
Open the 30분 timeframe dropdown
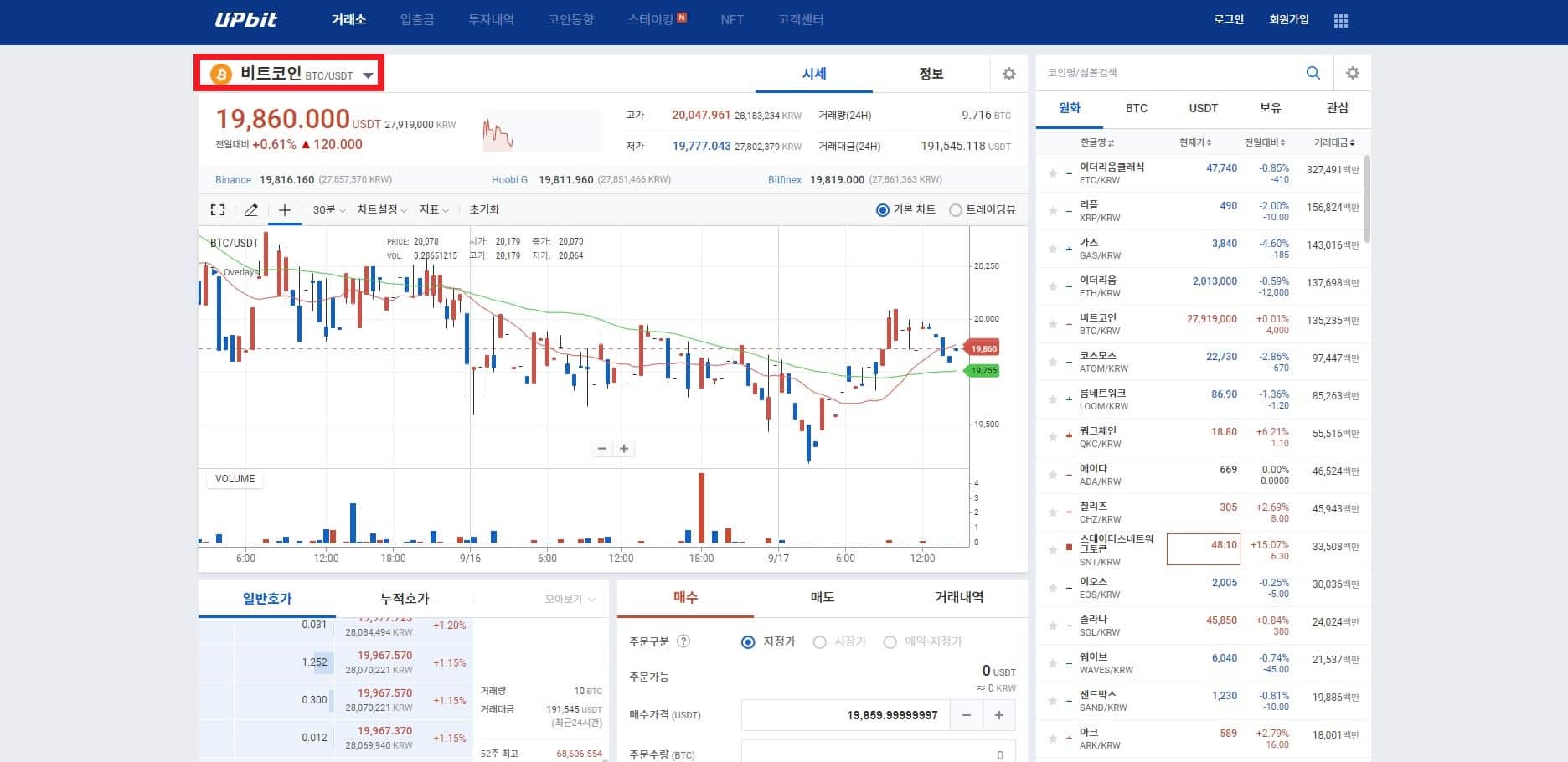point(328,210)
